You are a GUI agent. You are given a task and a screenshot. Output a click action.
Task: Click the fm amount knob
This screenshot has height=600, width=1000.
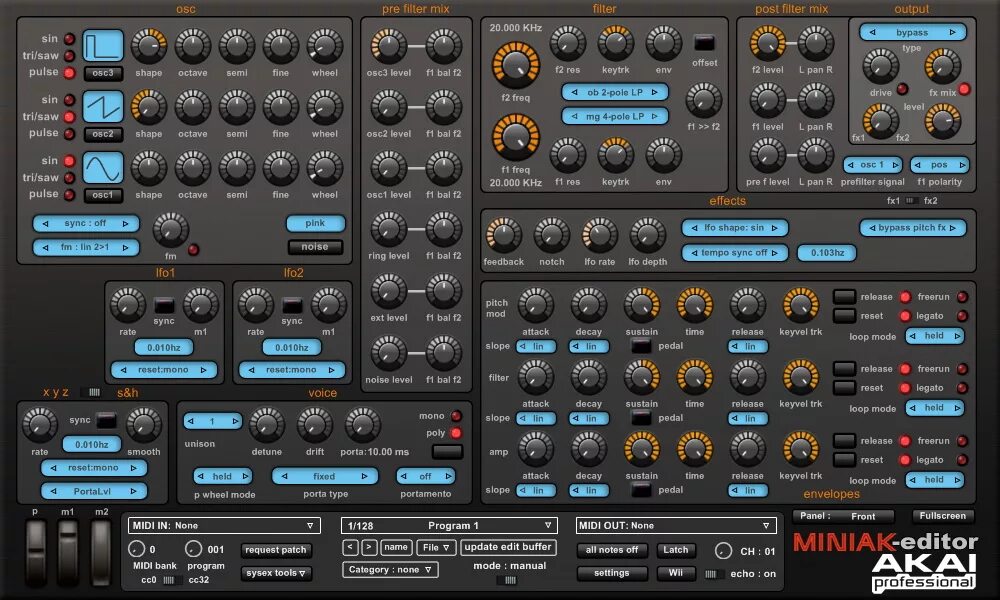(x=170, y=230)
